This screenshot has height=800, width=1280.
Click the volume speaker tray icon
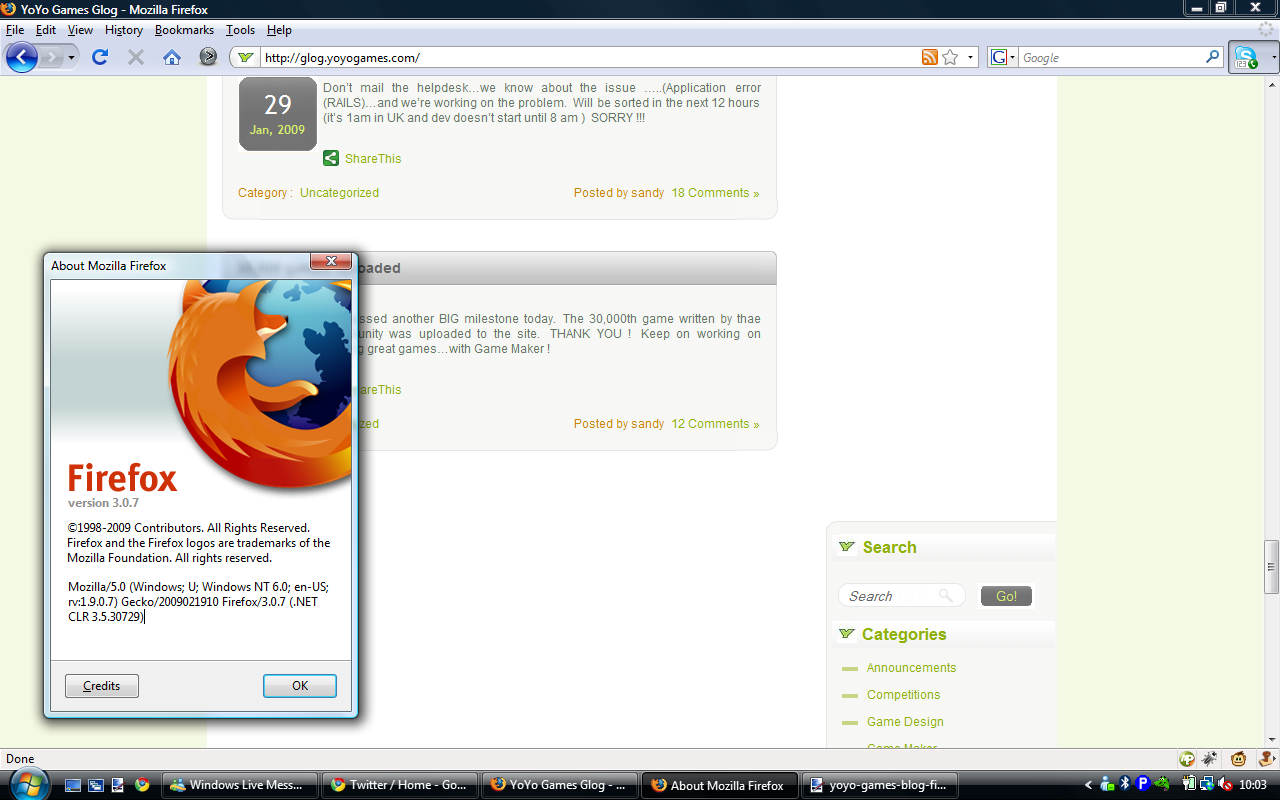click(x=1225, y=785)
